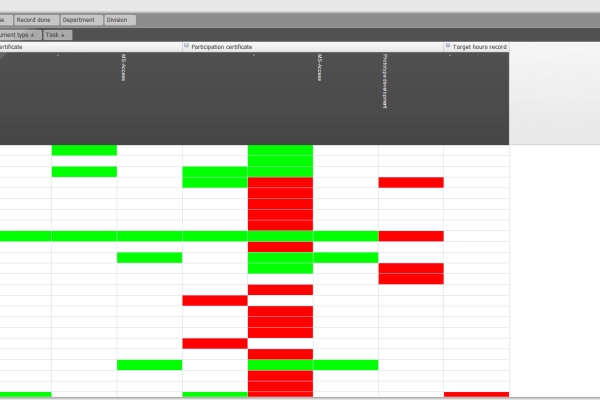Click the partially visible certificate group header at left
The image size is (600, 400).
tap(12, 46)
